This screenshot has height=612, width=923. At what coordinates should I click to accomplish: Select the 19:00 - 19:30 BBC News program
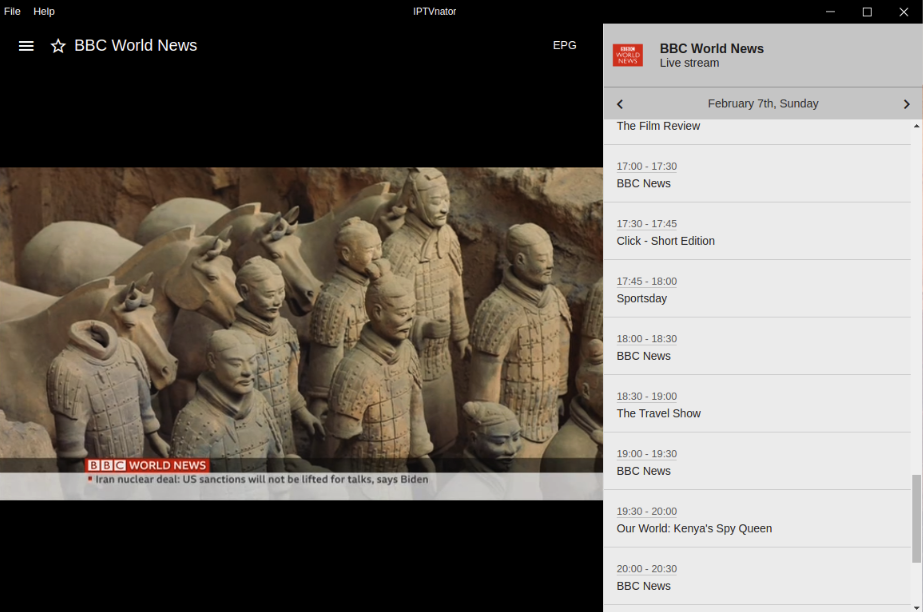pyautogui.click(x=757, y=461)
